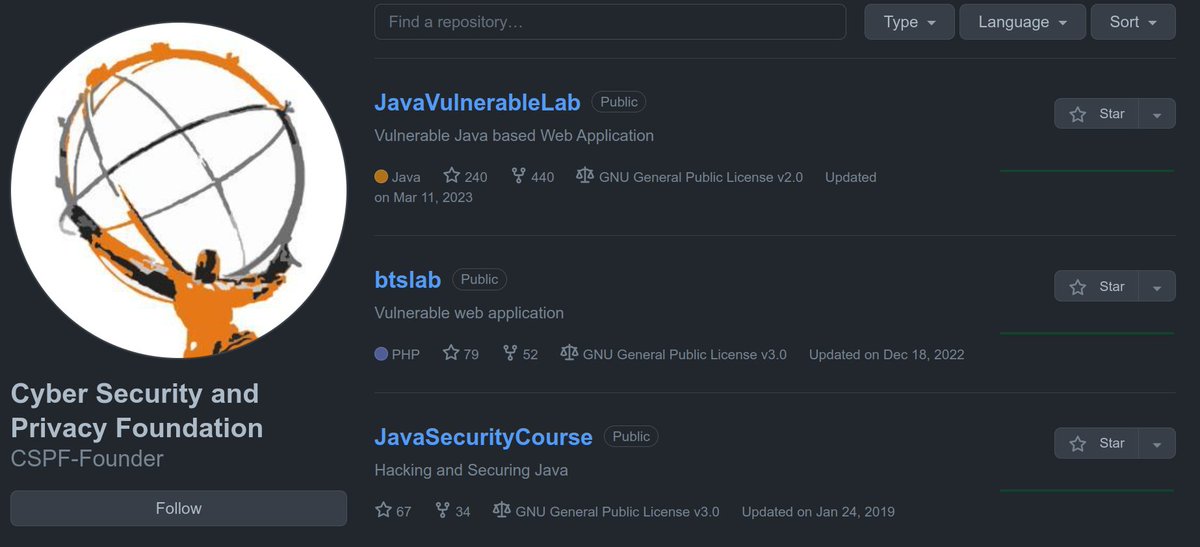This screenshot has height=547, width=1200.
Task: Click the JavaSecurityCourse activity sparkline
Action: 1087,490
